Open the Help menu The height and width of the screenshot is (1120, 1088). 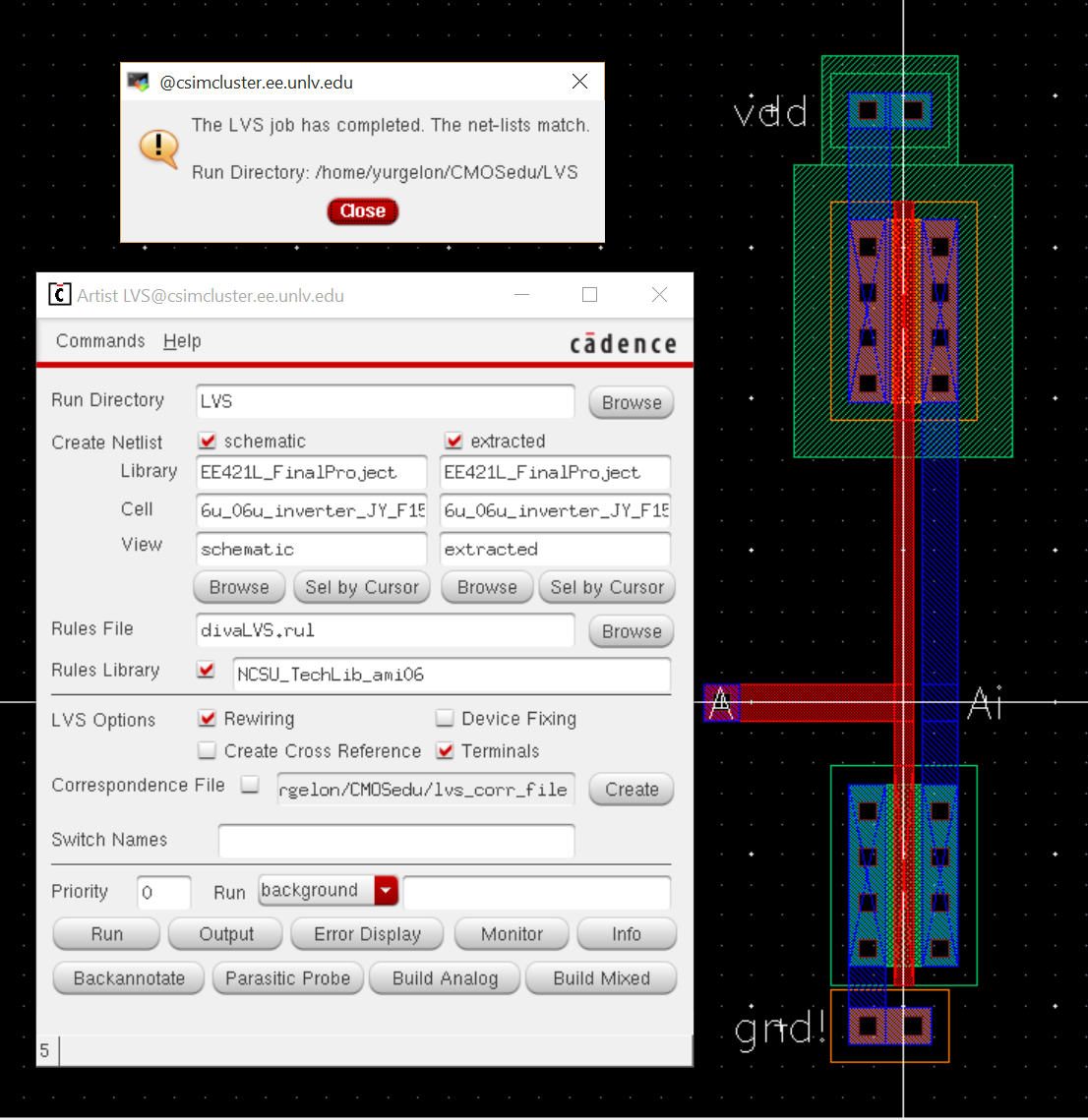pos(182,340)
